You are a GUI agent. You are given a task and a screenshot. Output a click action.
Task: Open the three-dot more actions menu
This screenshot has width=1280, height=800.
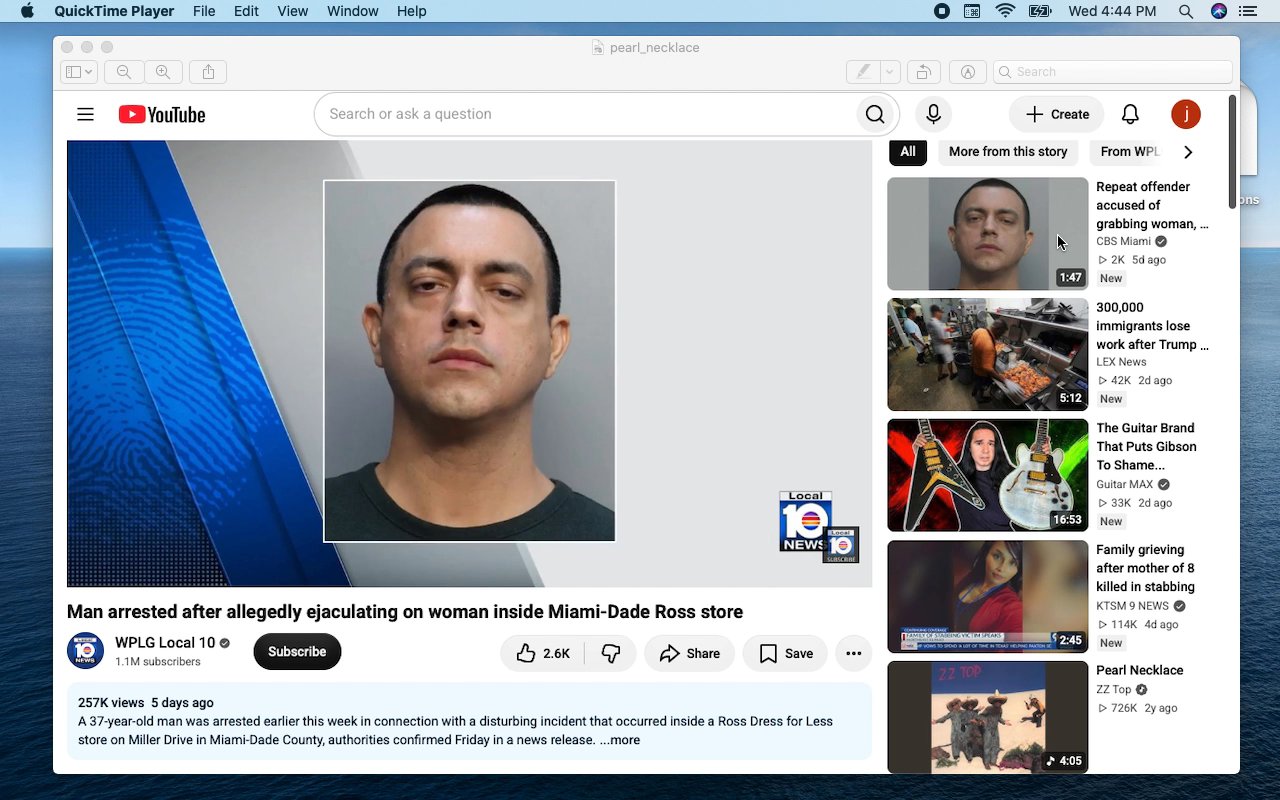point(853,653)
